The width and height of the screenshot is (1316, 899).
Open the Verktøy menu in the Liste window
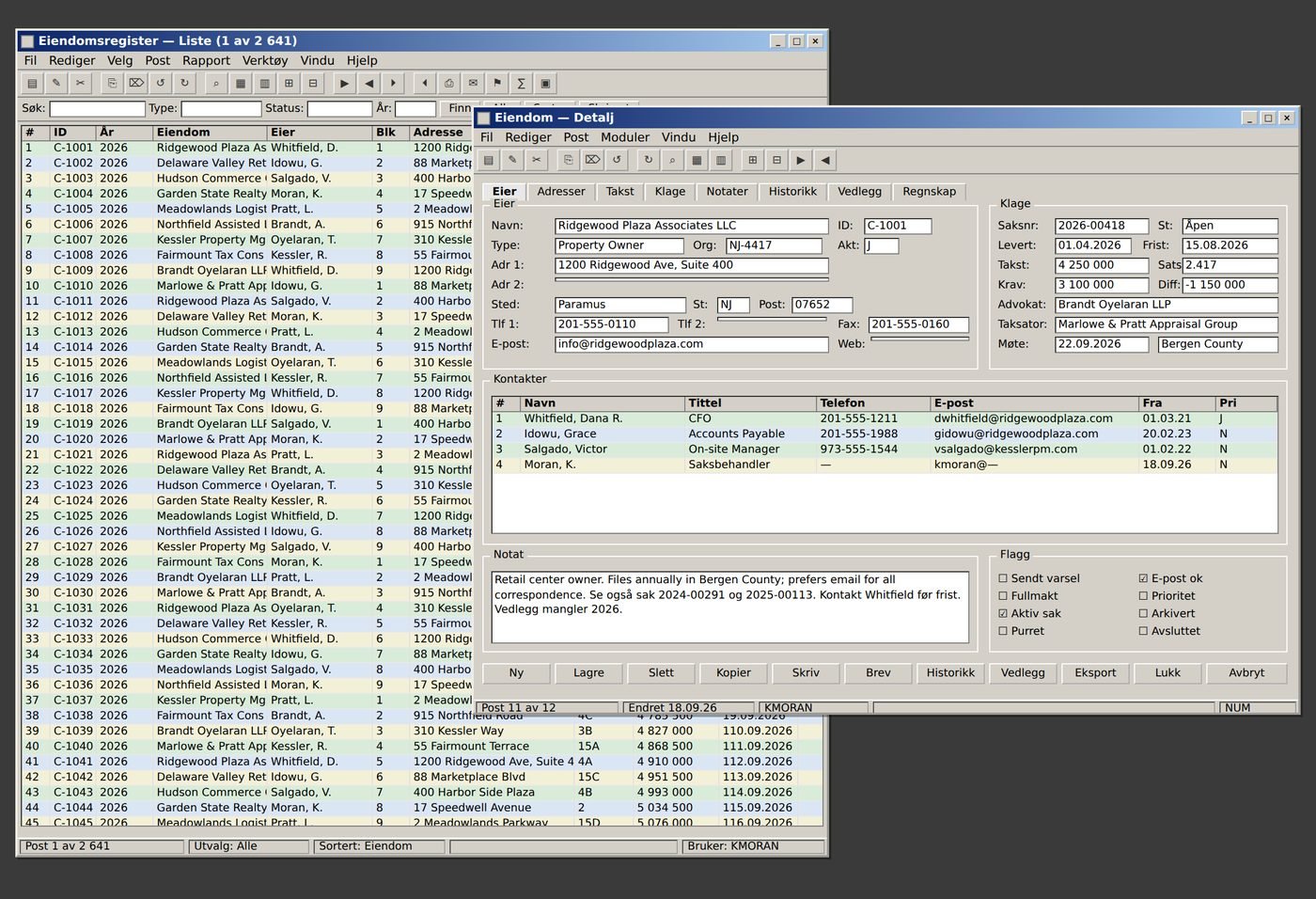tap(265, 60)
